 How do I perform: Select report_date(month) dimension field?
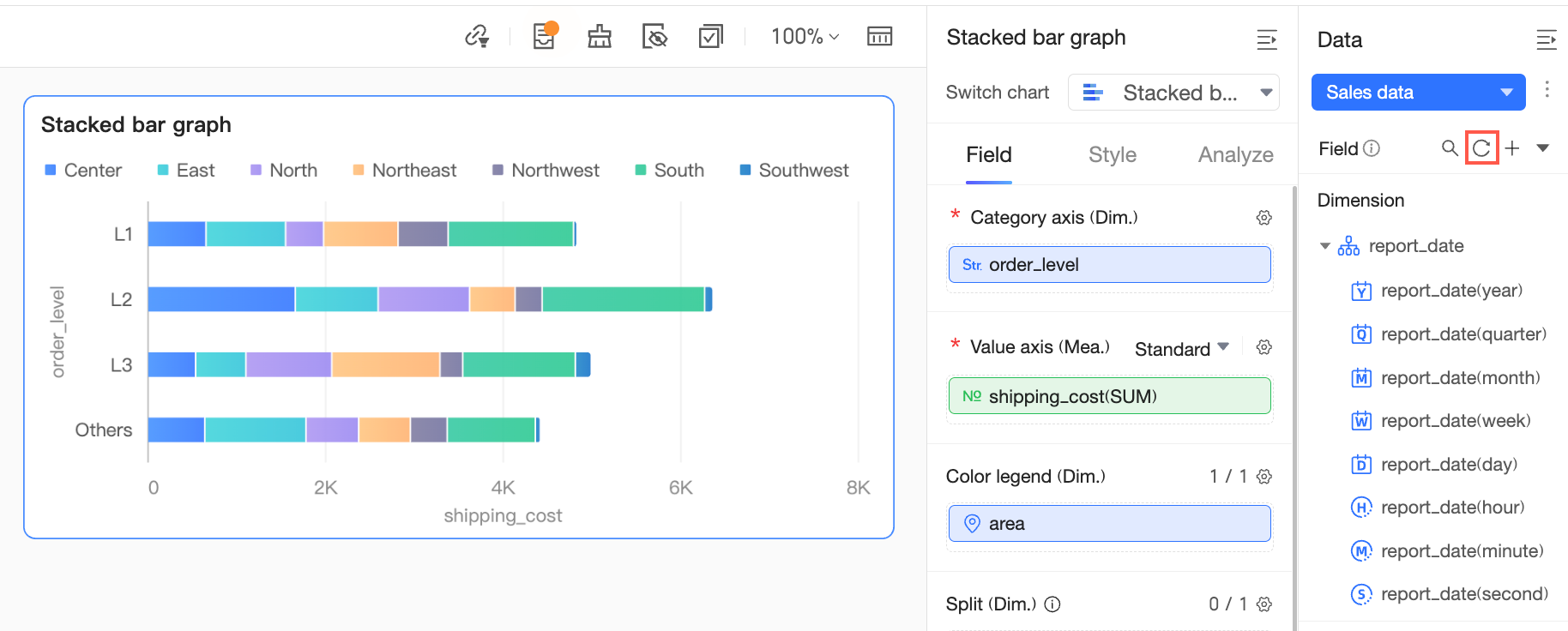1459,378
